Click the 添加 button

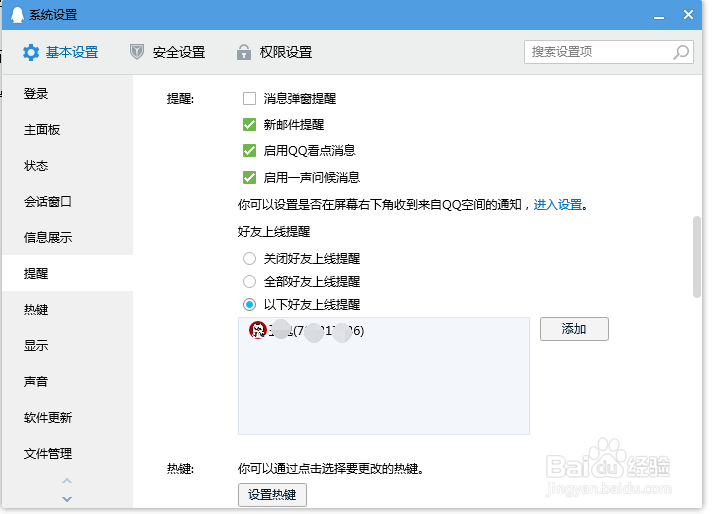coord(574,329)
